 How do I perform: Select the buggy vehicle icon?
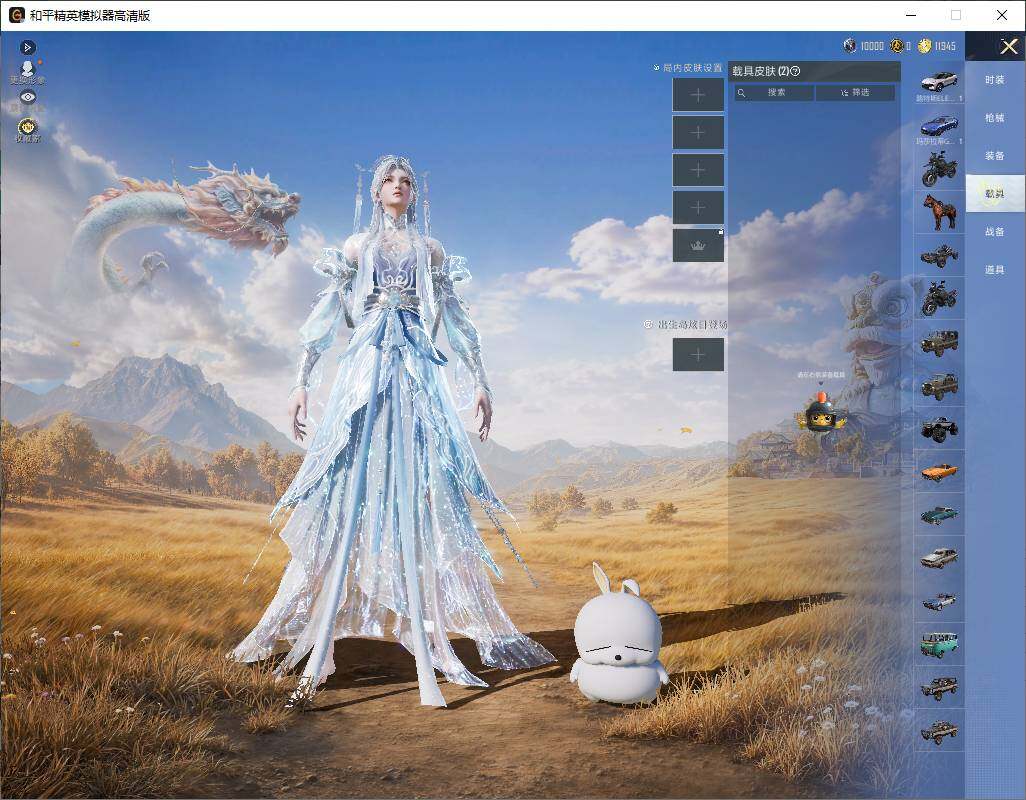(x=939, y=255)
